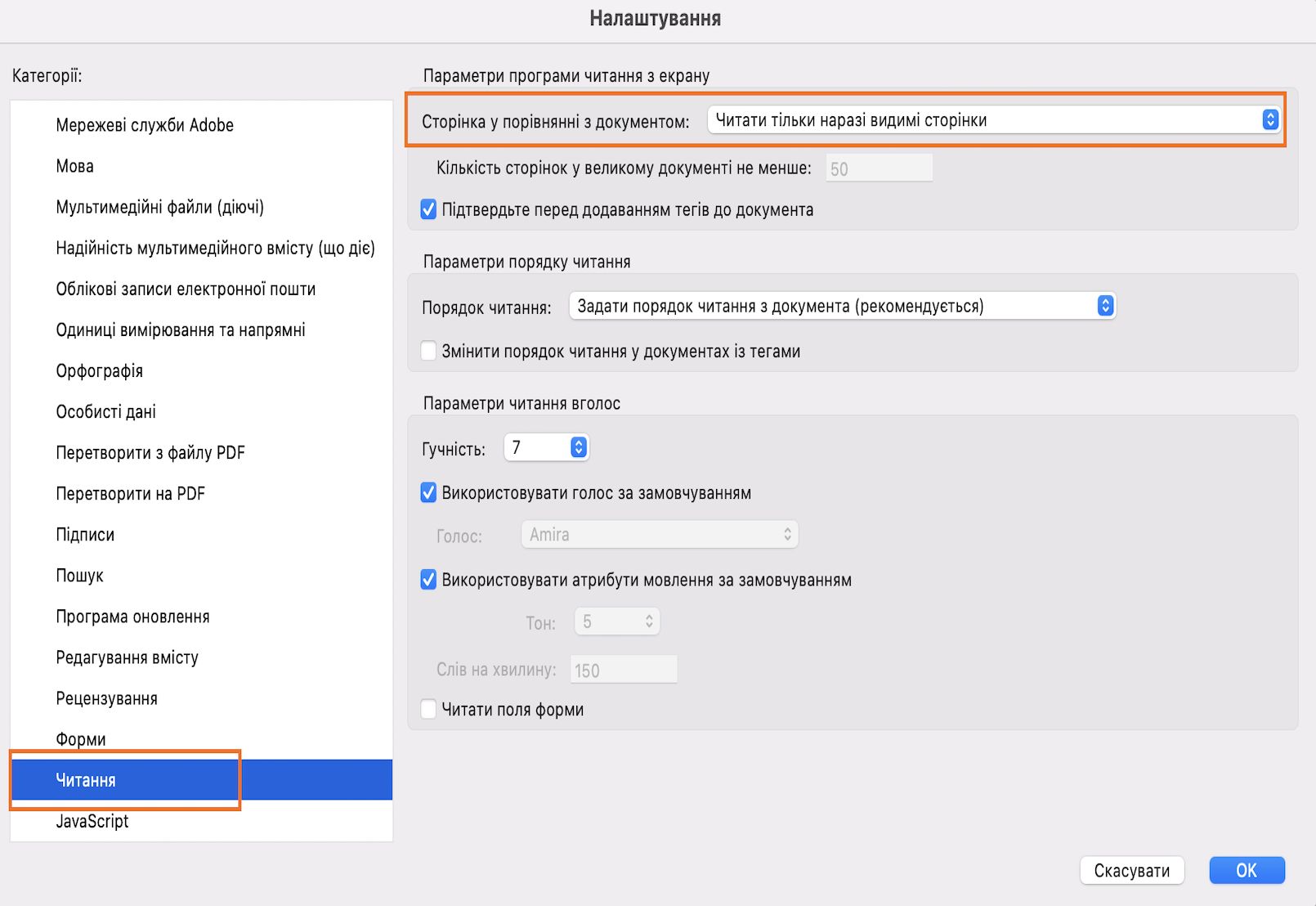Viewport: 1316px width, 906px height.
Task: Go to the Мова category
Action: click(x=74, y=166)
